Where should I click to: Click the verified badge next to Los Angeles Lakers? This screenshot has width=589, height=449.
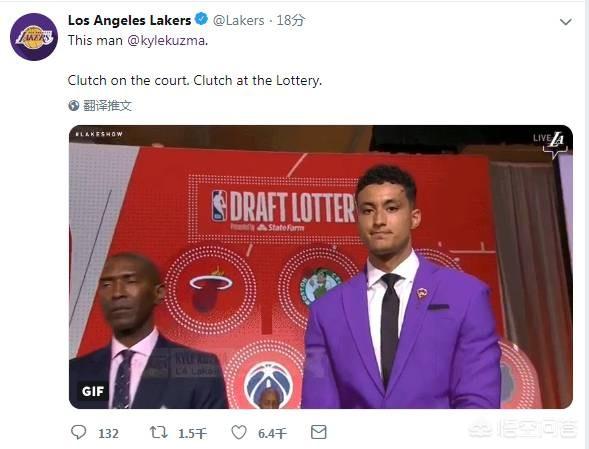(x=202, y=19)
